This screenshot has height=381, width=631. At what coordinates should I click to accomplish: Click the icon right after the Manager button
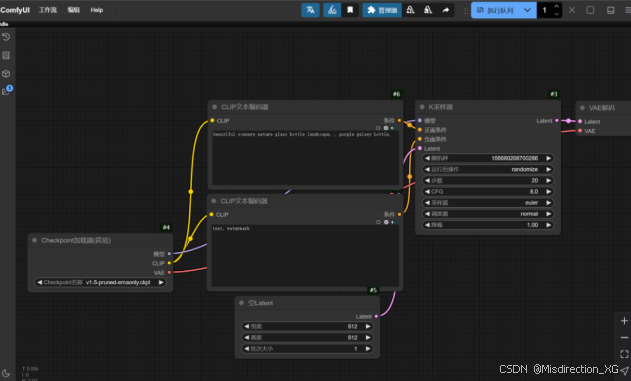click(410, 10)
